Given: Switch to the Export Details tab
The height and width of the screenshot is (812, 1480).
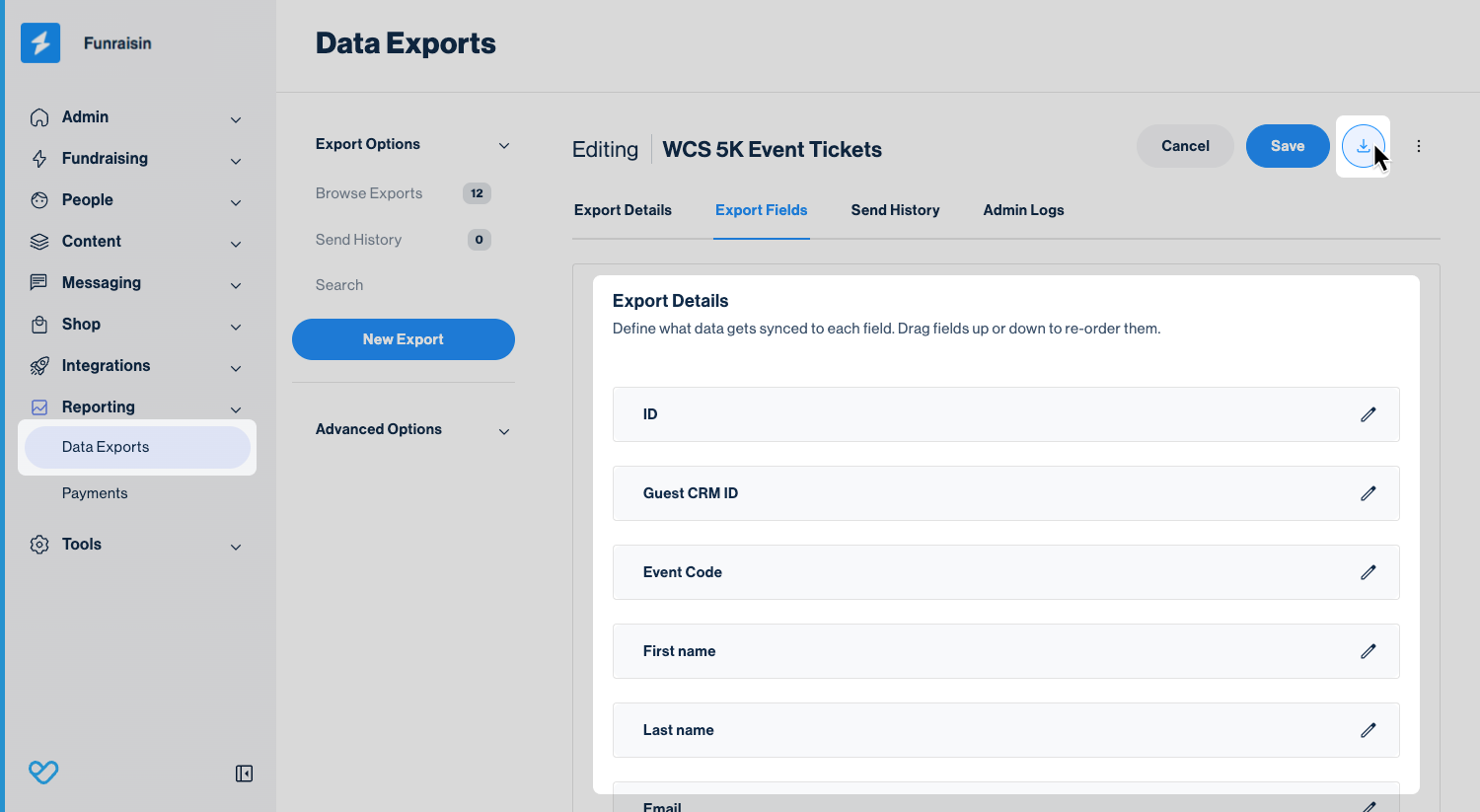Looking at the screenshot, I should coord(623,210).
